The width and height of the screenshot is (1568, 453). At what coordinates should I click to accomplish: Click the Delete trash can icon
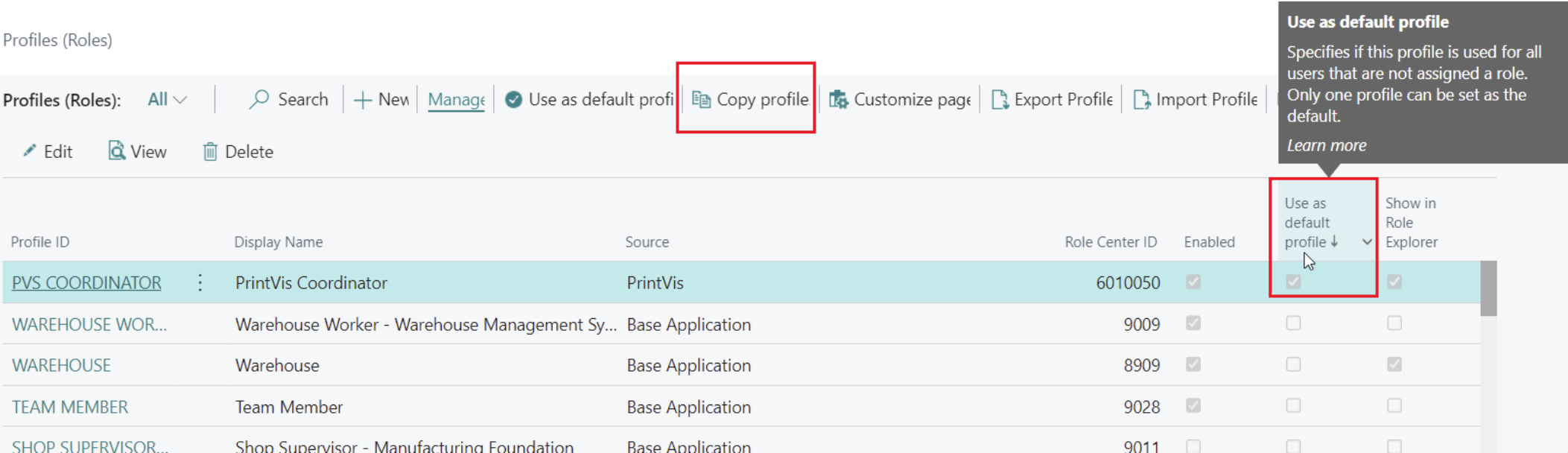coord(210,152)
